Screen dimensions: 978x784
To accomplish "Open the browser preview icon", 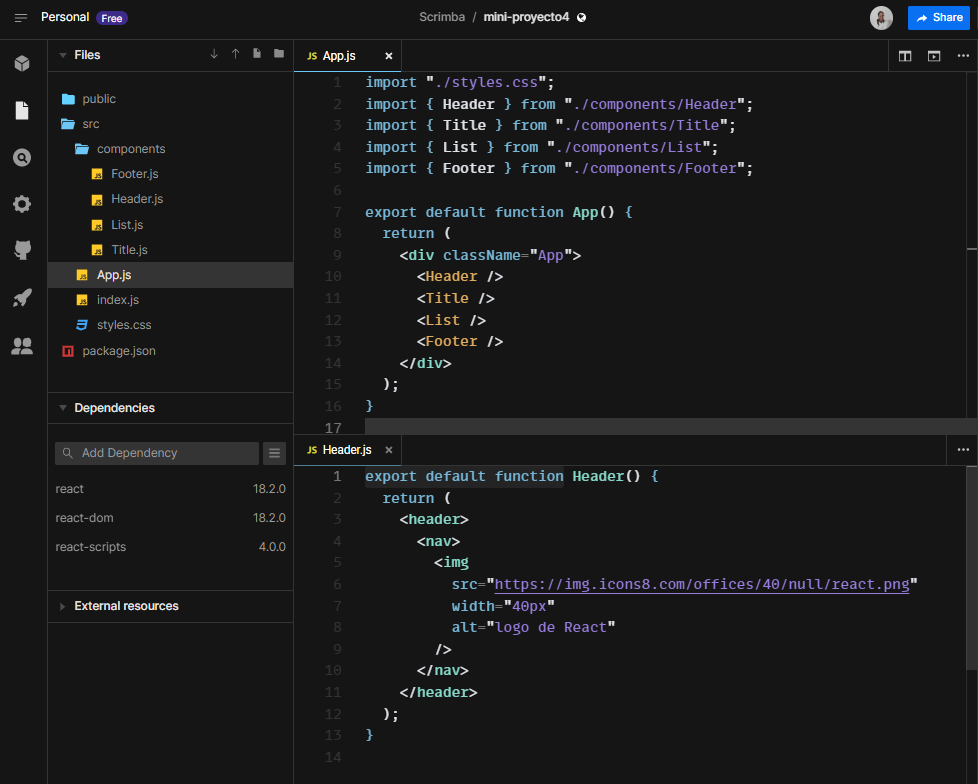I will [933, 56].
